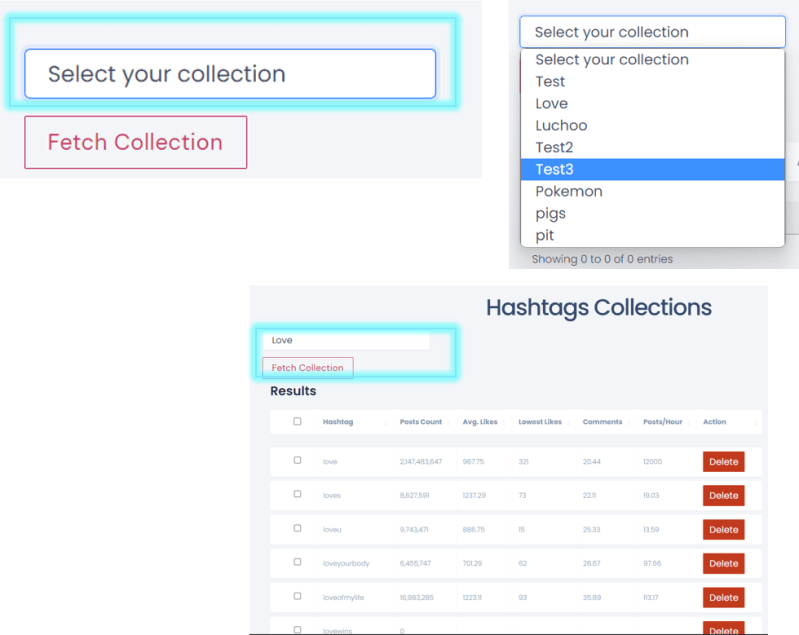
Task: Click average likes value 701.29
Action: pyautogui.click(x=472, y=564)
